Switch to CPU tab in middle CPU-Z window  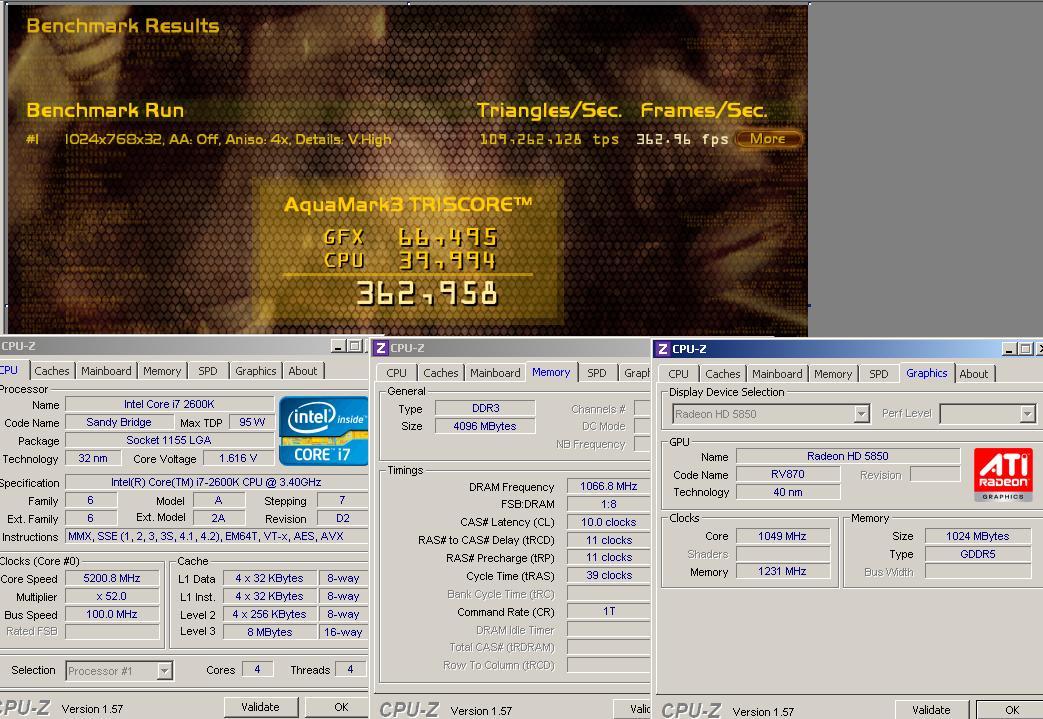coord(396,373)
